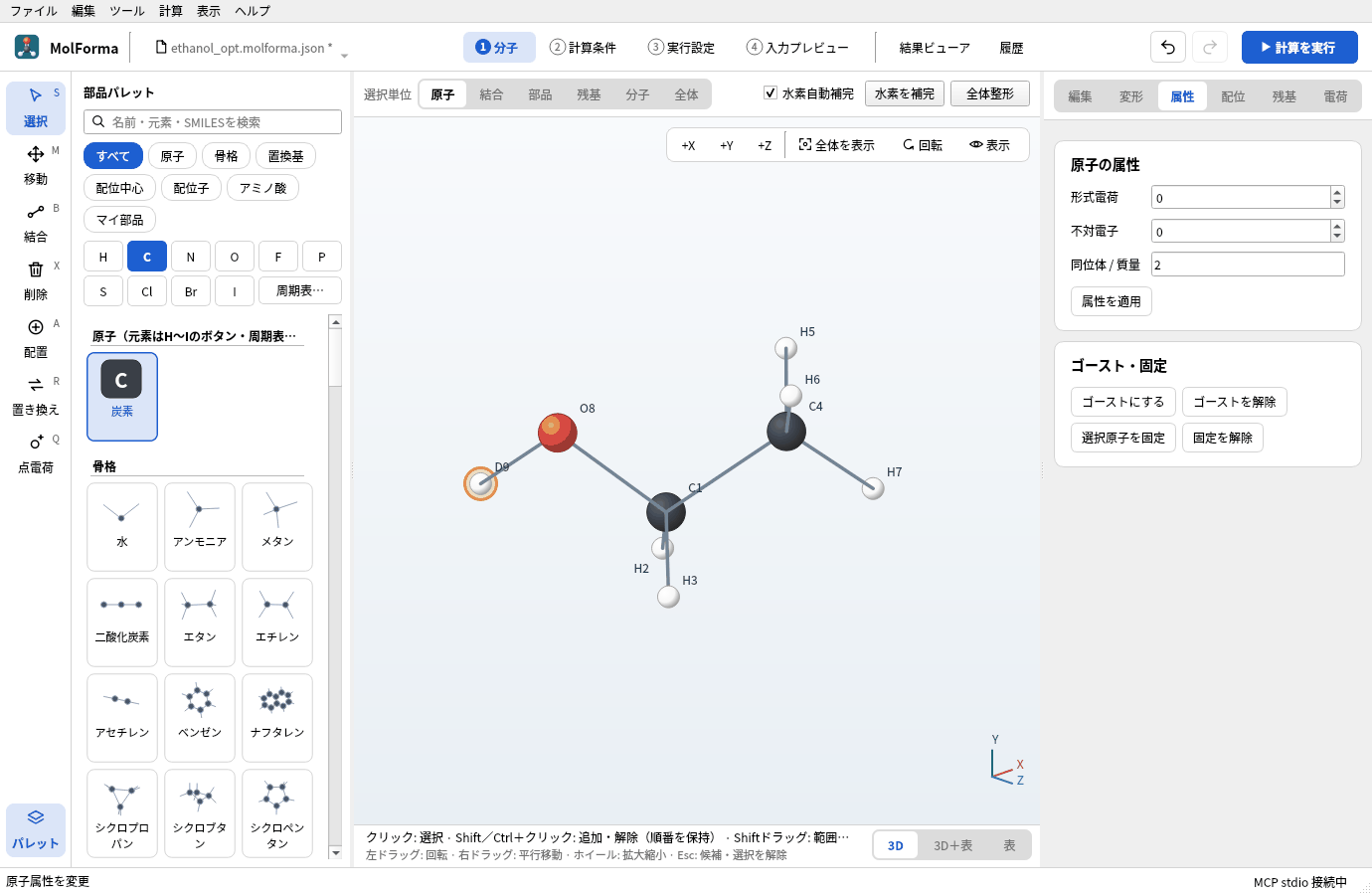1372x895 pixels.
Task: Click 選択原子を固定 button
Action: pos(1123,438)
